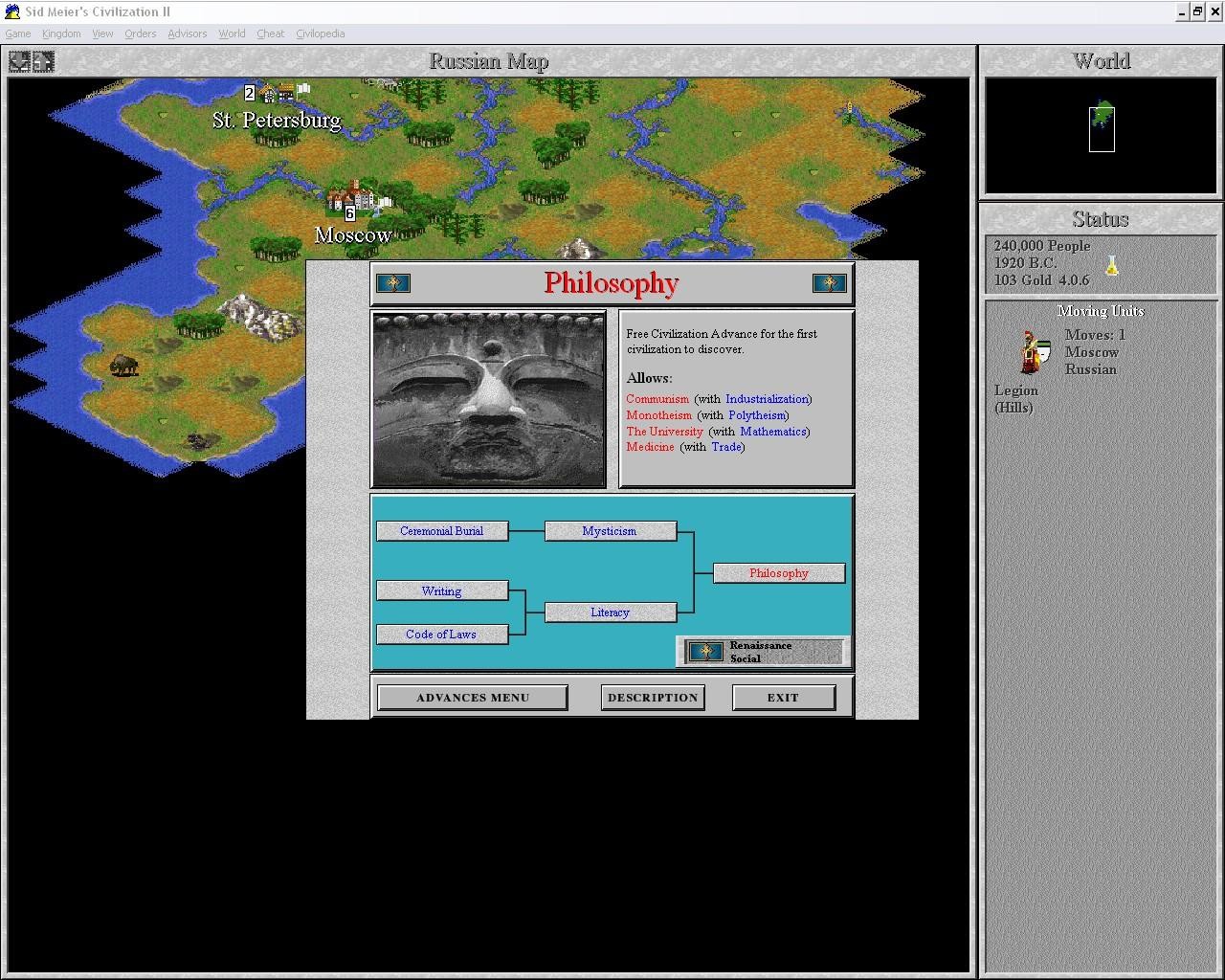1225x980 pixels.
Task: Open the Cheat menu
Action: [271, 33]
